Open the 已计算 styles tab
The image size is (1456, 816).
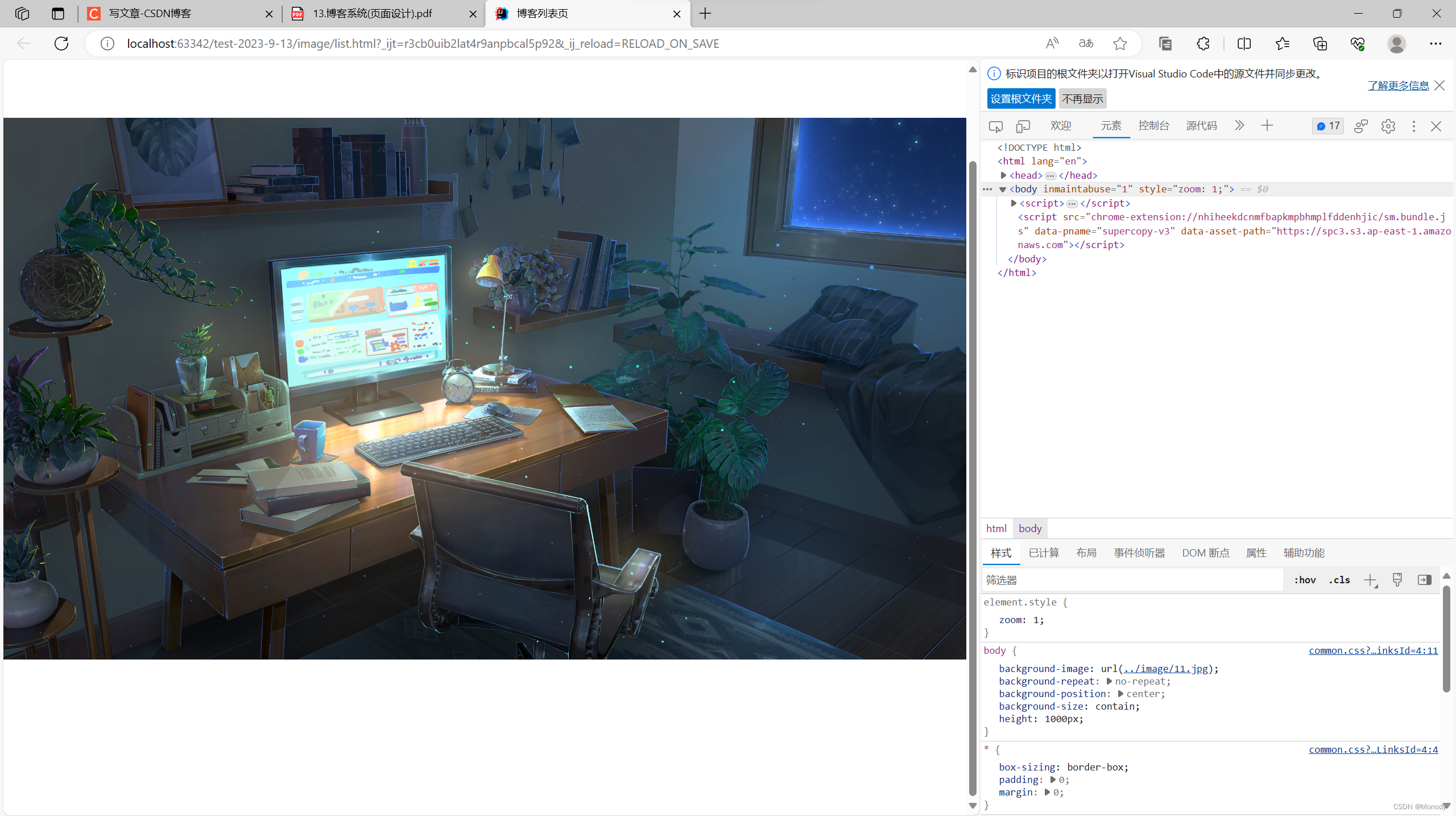[x=1044, y=553]
